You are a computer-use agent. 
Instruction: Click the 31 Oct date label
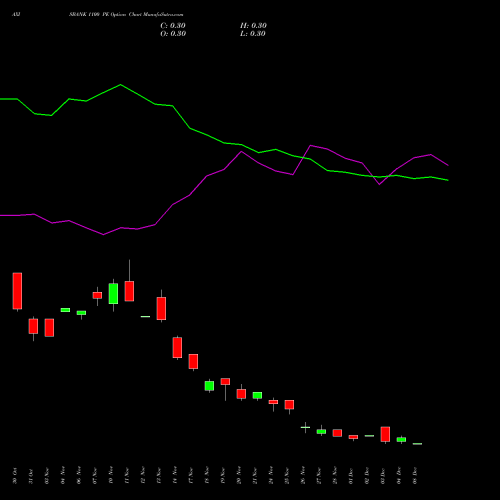(x=31, y=476)
